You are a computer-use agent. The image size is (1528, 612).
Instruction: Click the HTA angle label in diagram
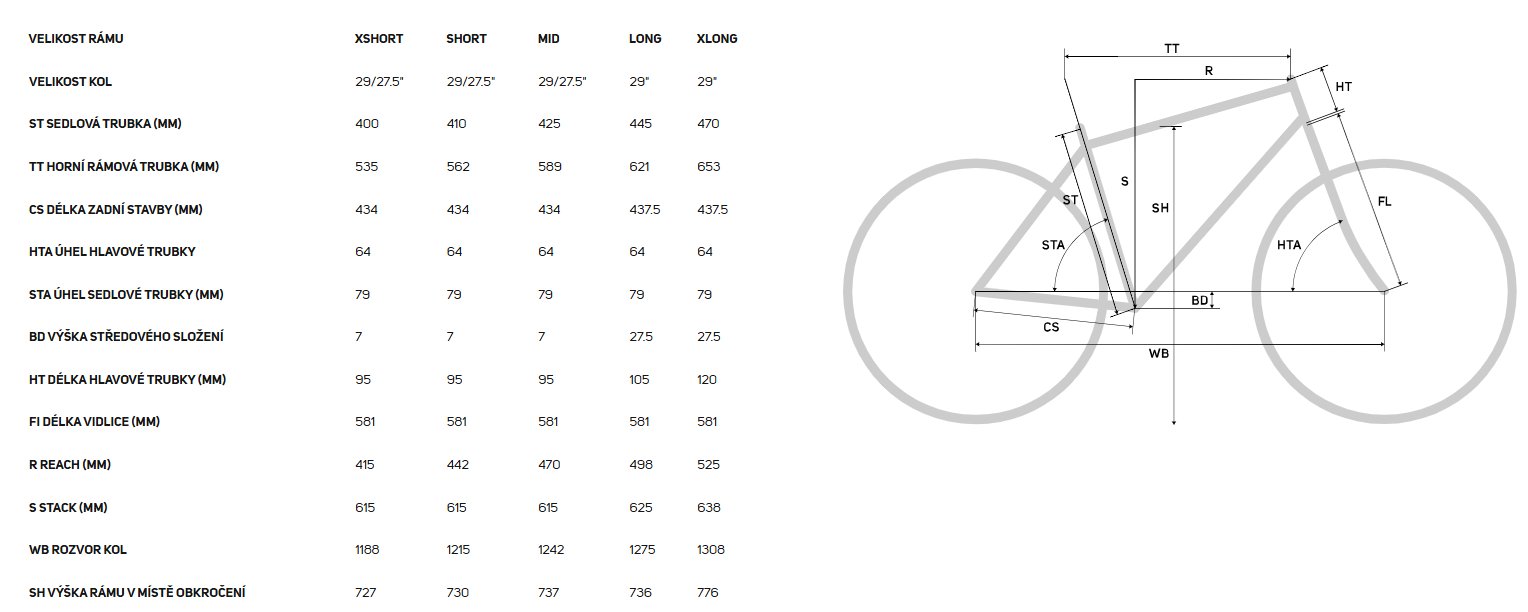tap(1289, 245)
